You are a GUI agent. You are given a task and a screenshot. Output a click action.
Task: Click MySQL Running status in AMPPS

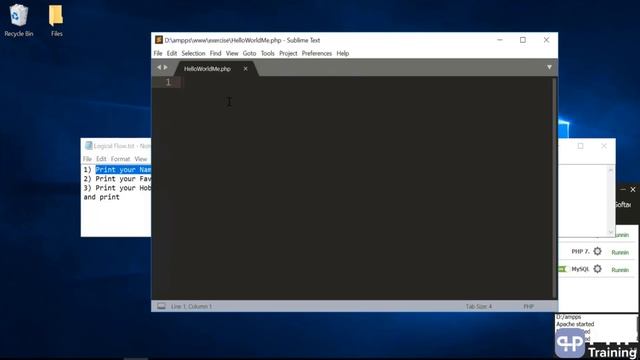[x=620, y=270]
